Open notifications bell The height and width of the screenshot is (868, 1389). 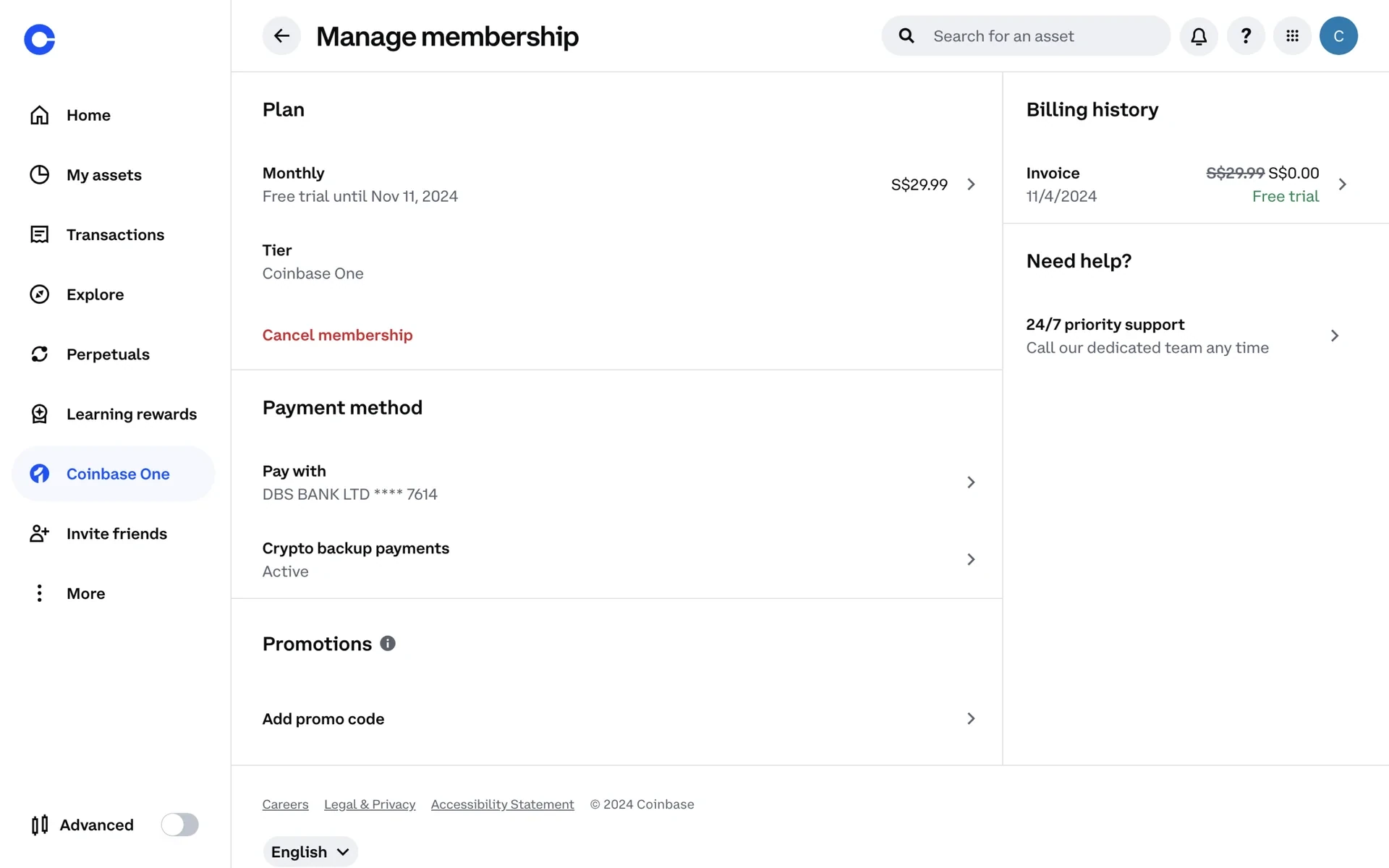point(1199,35)
